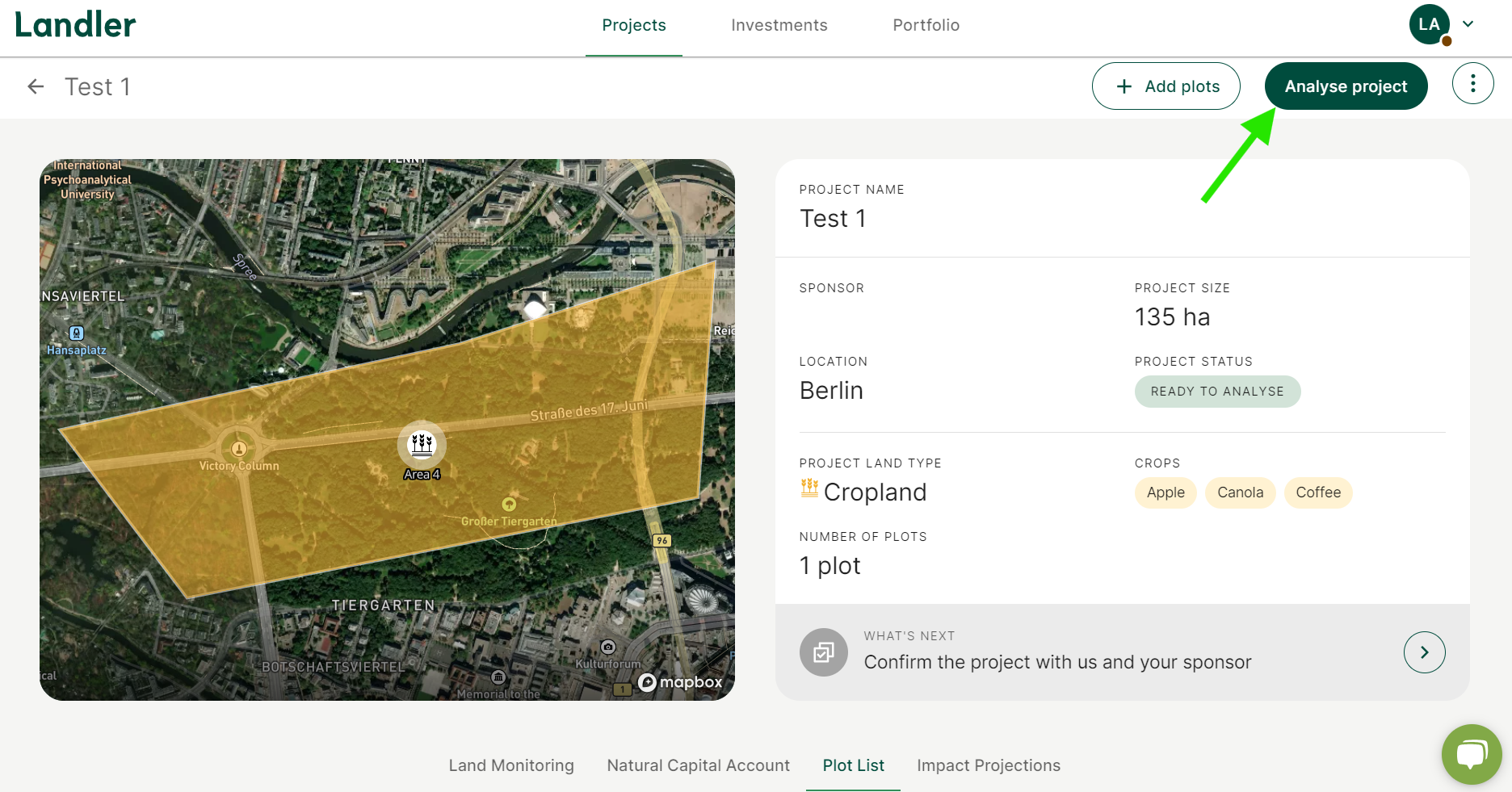This screenshot has width=1512, height=792.
Task: Show the Impact Projections tab
Action: pos(988,765)
